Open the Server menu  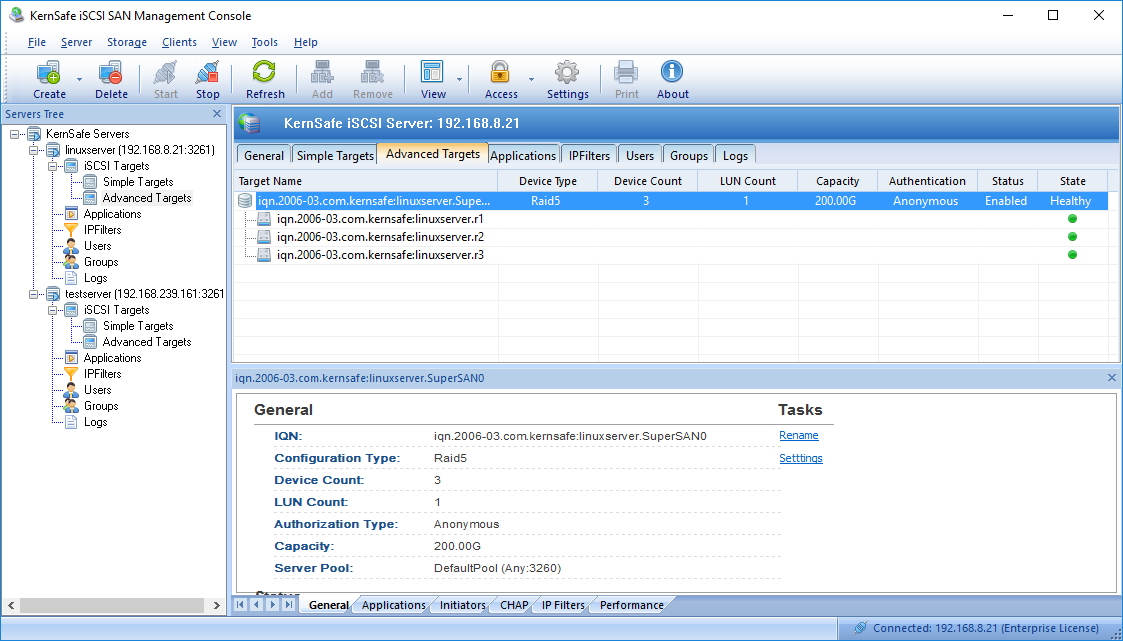tap(77, 42)
